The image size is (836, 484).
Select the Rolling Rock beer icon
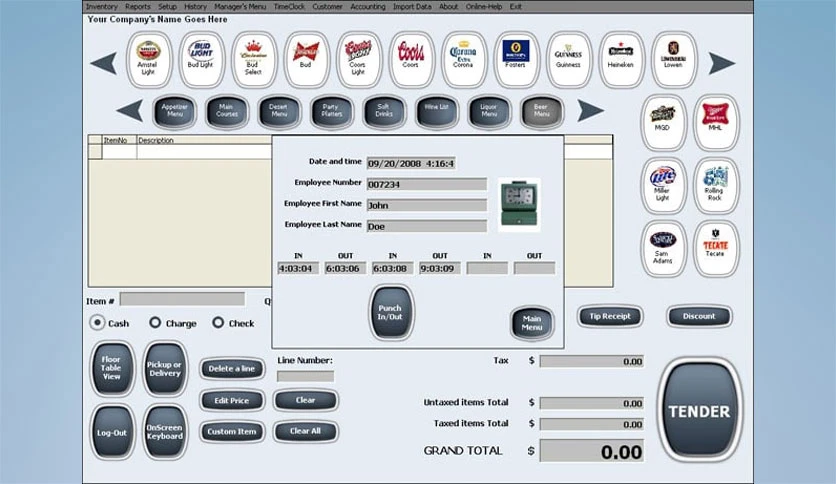click(x=716, y=185)
